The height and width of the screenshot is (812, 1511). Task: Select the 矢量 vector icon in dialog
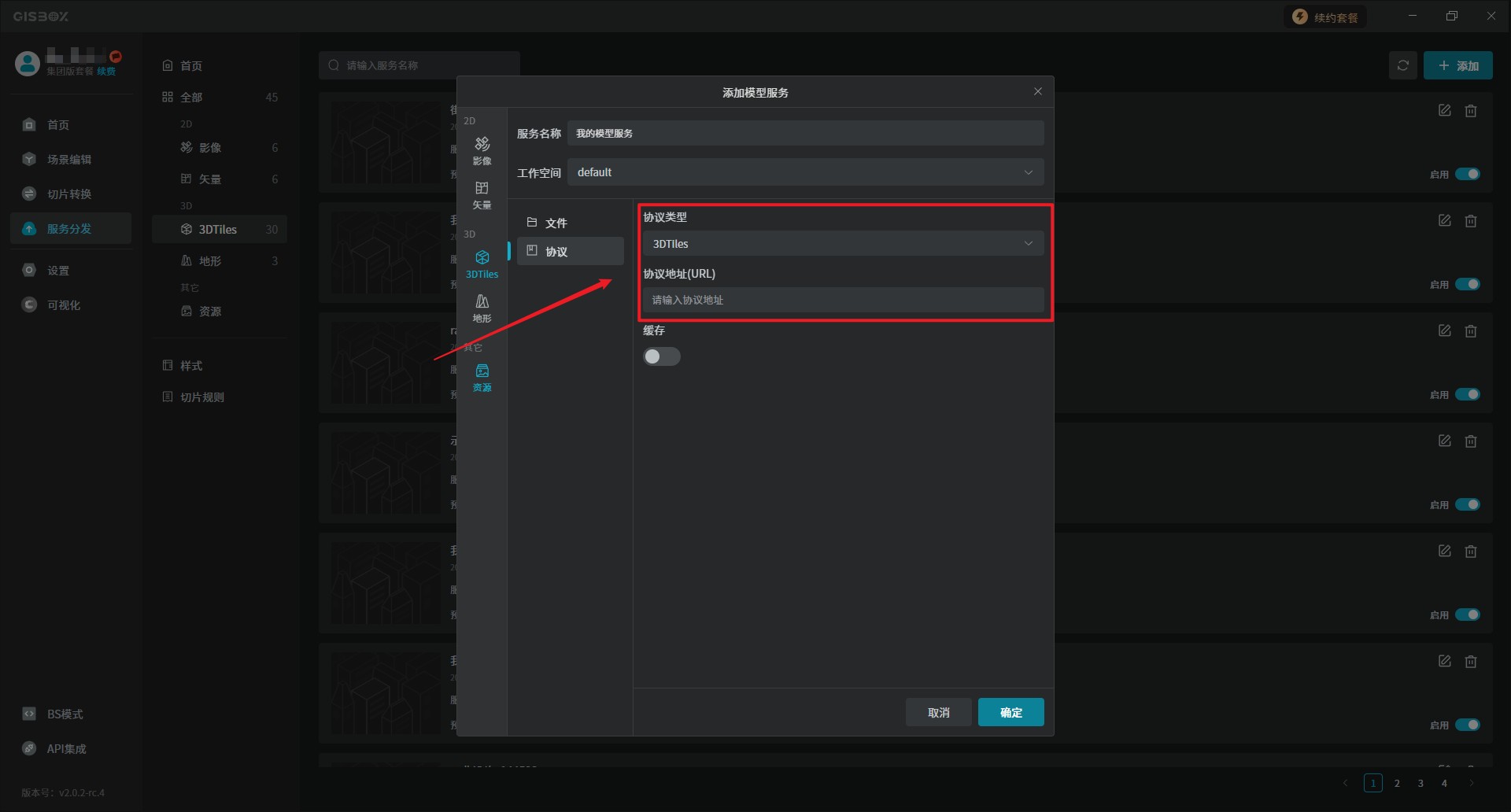coord(482,194)
